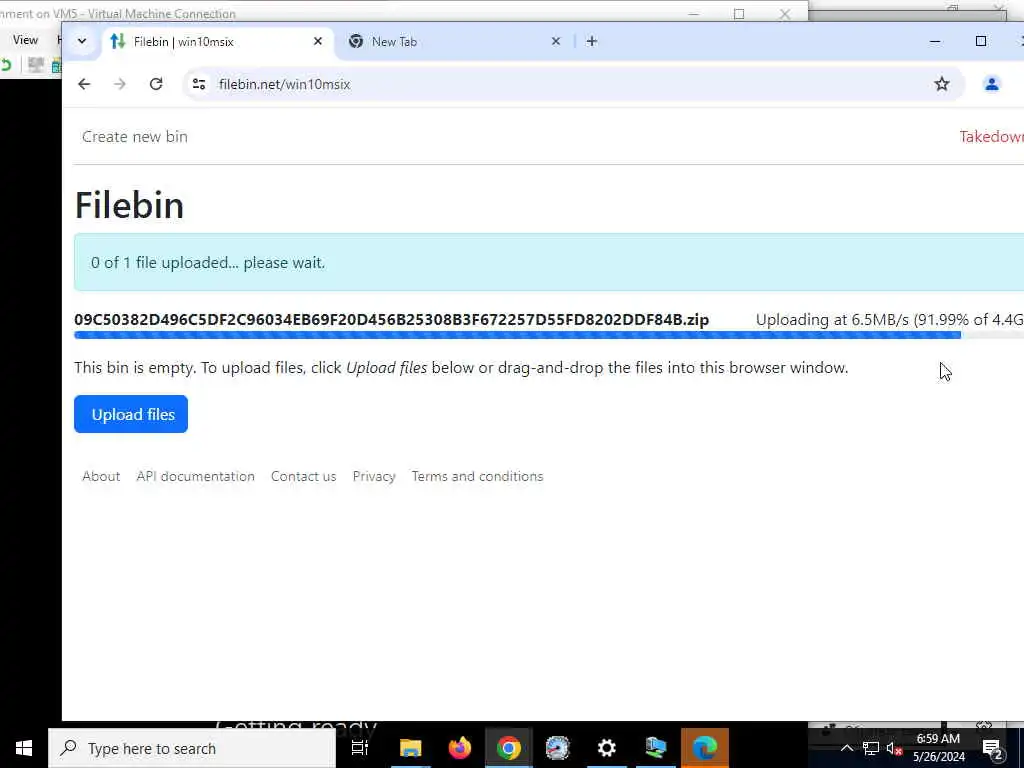Open the 6:59 AM clock and date
The image size is (1024, 768).
[x=938, y=748]
